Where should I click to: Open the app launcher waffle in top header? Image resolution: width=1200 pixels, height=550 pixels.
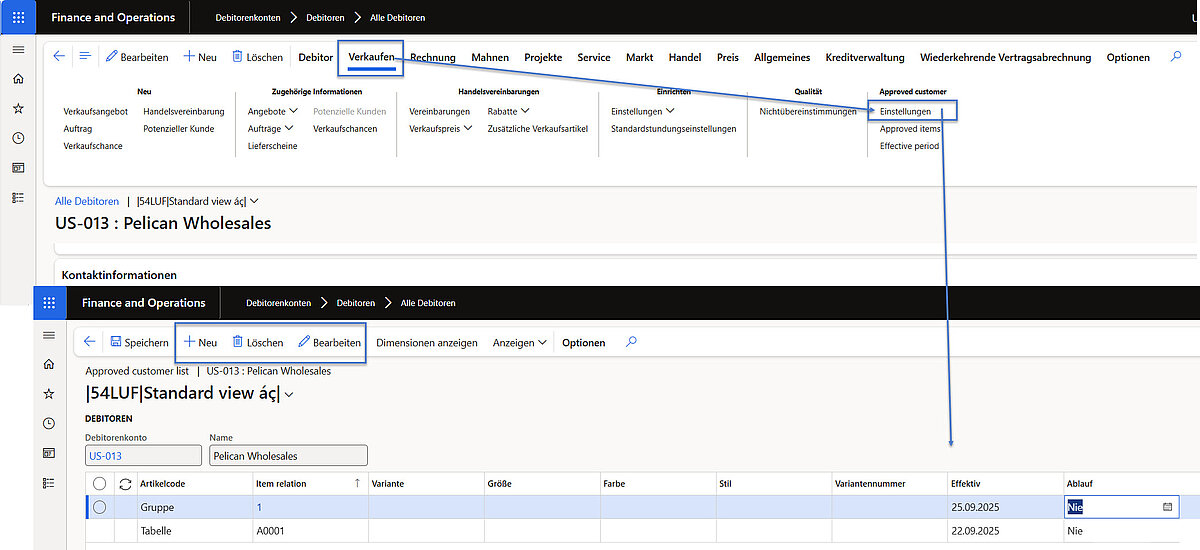click(18, 17)
